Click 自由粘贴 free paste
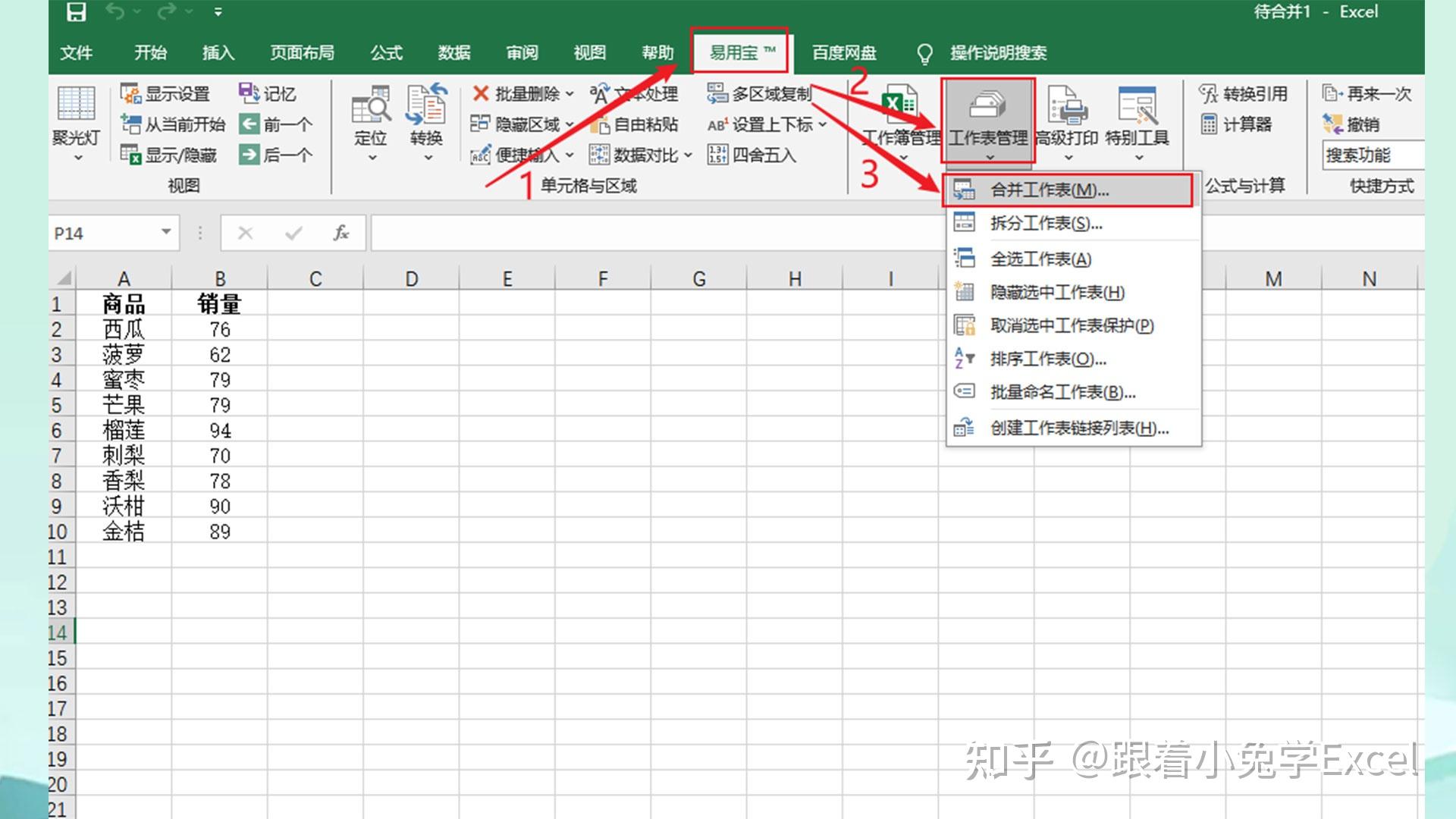 click(x=635, y=124)
